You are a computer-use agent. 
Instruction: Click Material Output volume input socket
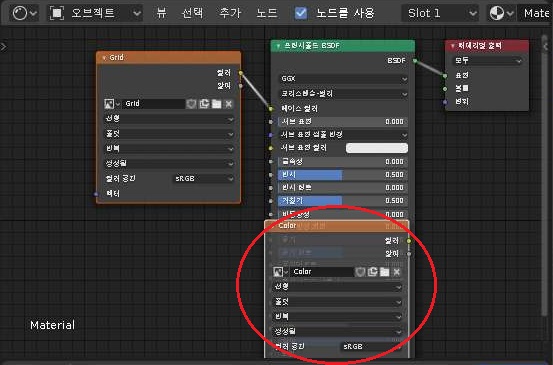[x=445, y=89]
